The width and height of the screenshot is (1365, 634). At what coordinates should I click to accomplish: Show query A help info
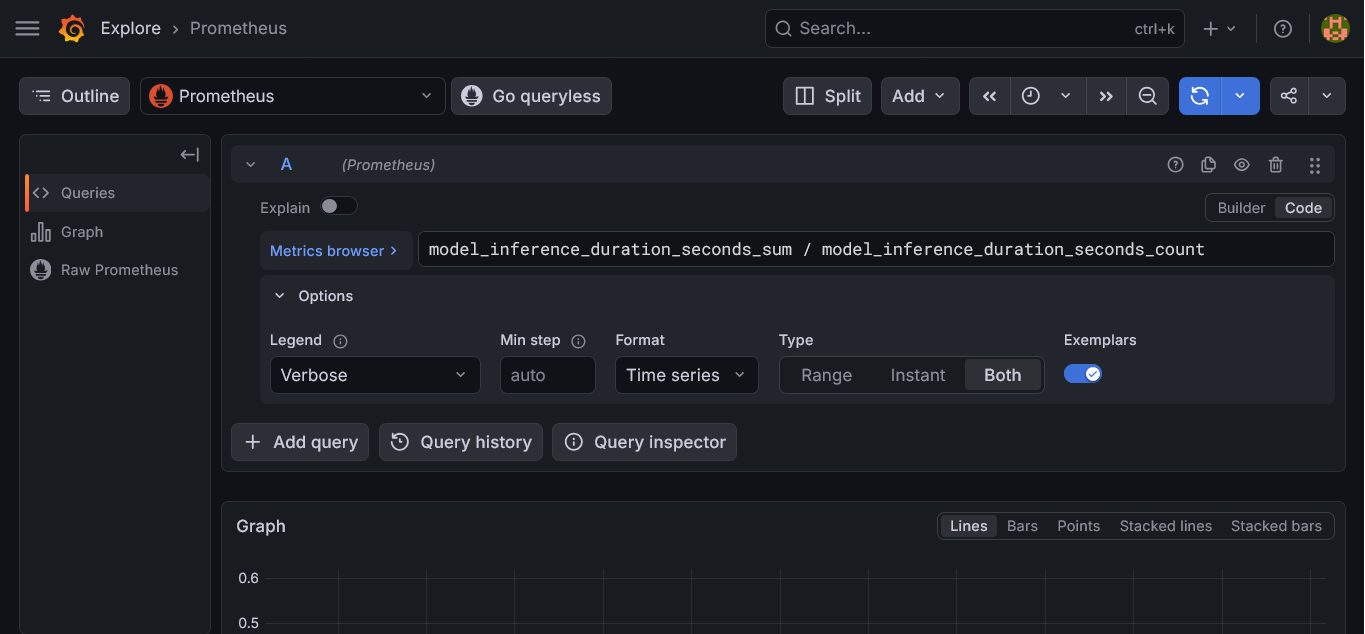(1176, 165)
